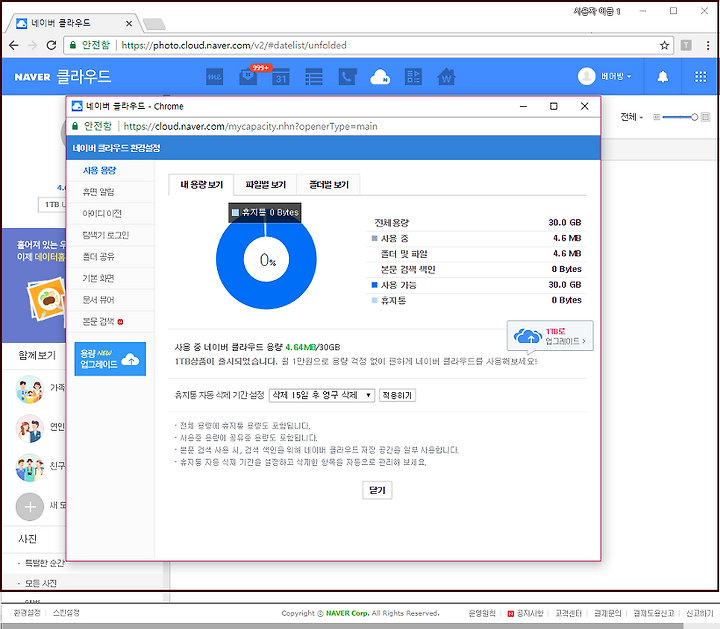Click the NAVER 클라우드 logo
This screenshot has width=720, height=629.
(x=62, y=76)
